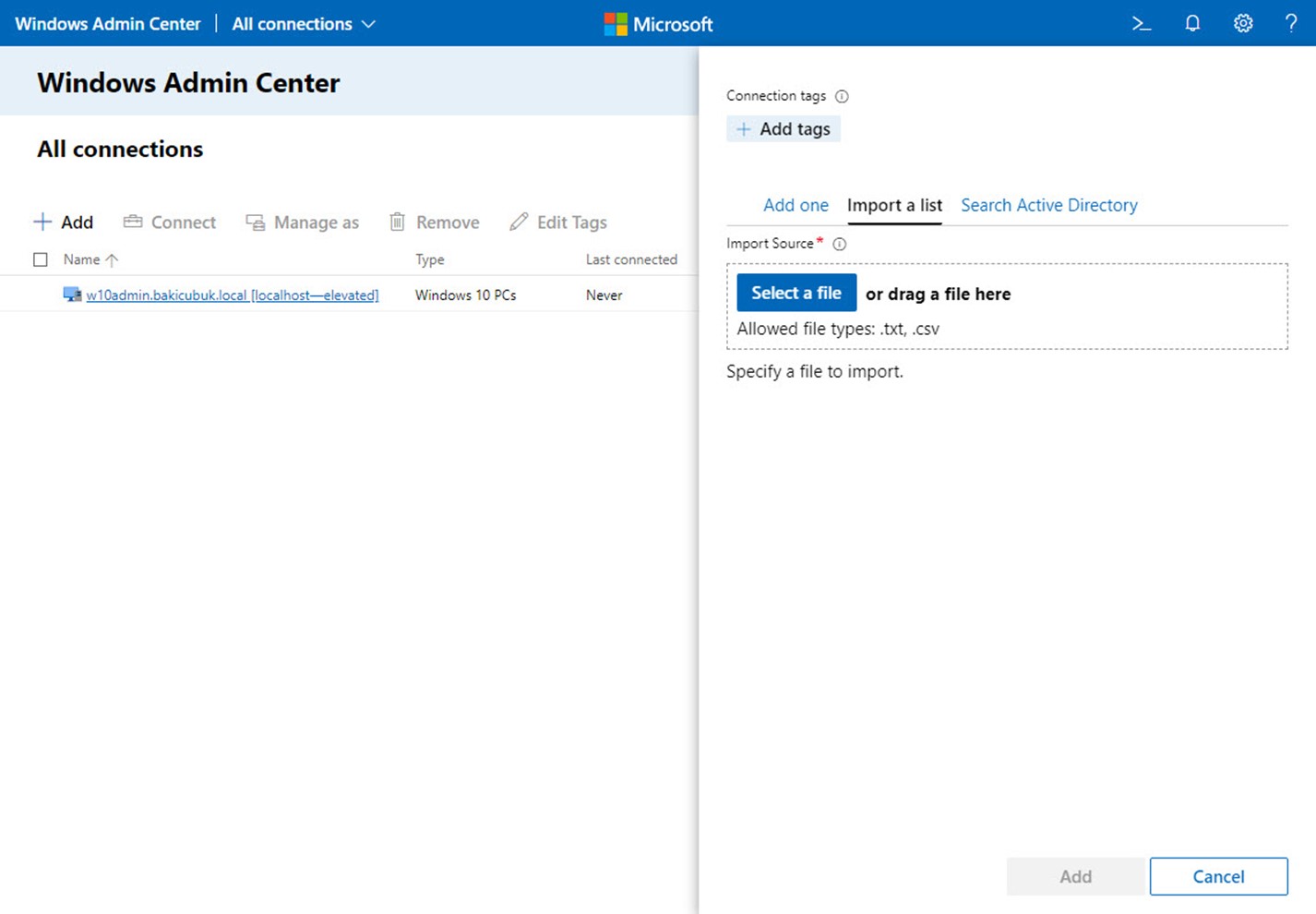The image size is (1316, 914).
Task: Switch to the Add one tab
Action: tap(796, 205)
